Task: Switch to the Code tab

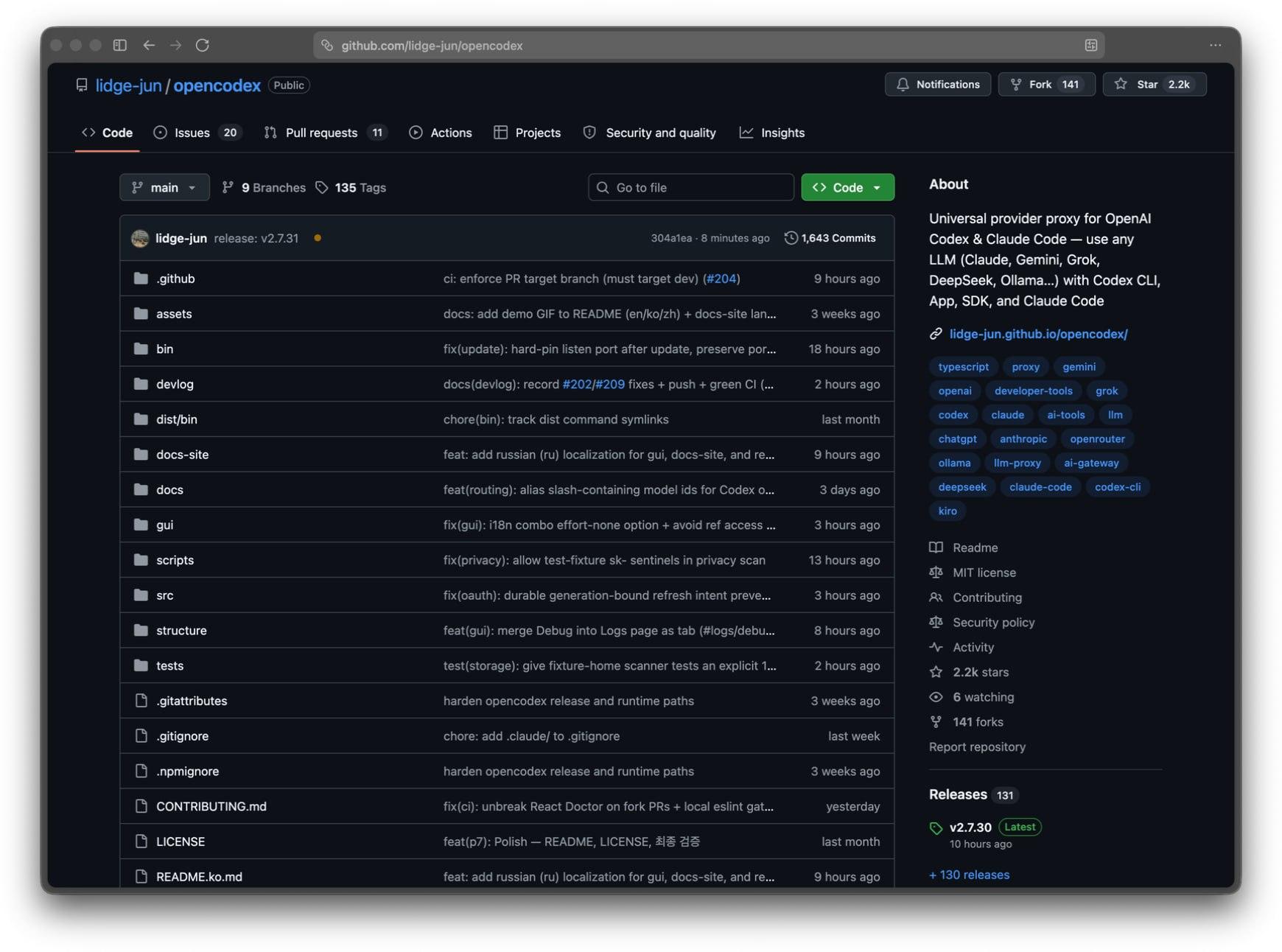Action: tap(107, 133)
